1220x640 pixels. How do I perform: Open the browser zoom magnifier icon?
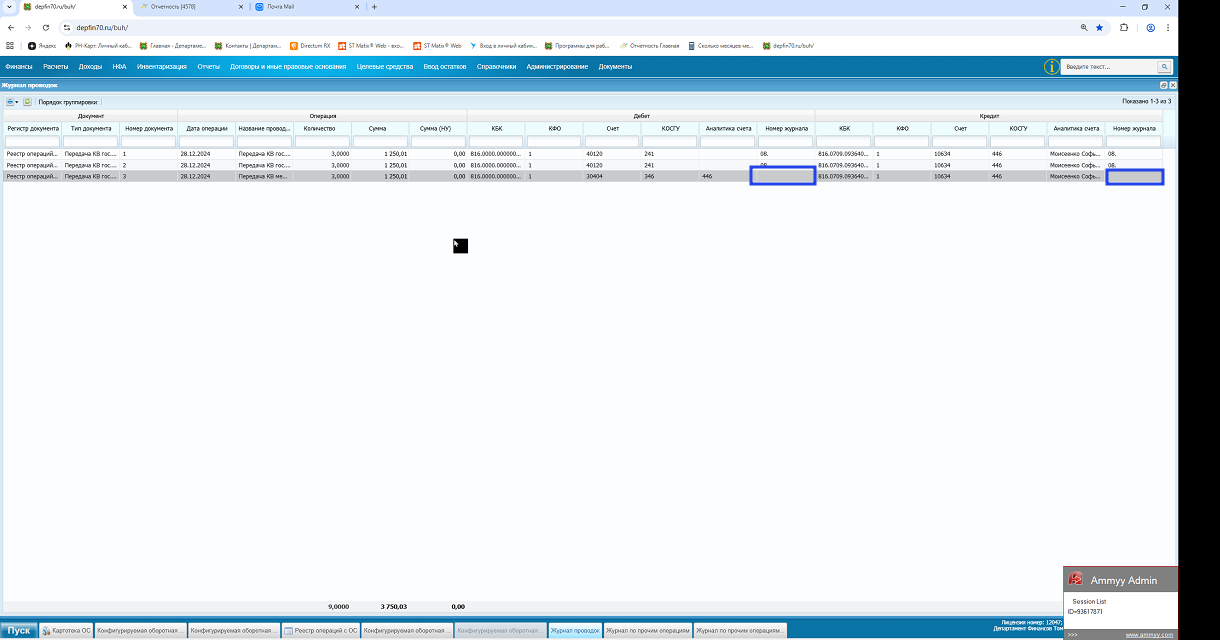(x=1084, y=27)
